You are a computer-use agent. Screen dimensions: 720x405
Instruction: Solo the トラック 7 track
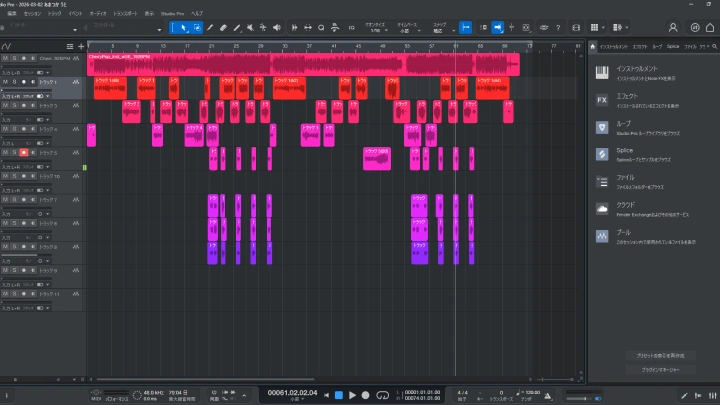pos(15,200)
